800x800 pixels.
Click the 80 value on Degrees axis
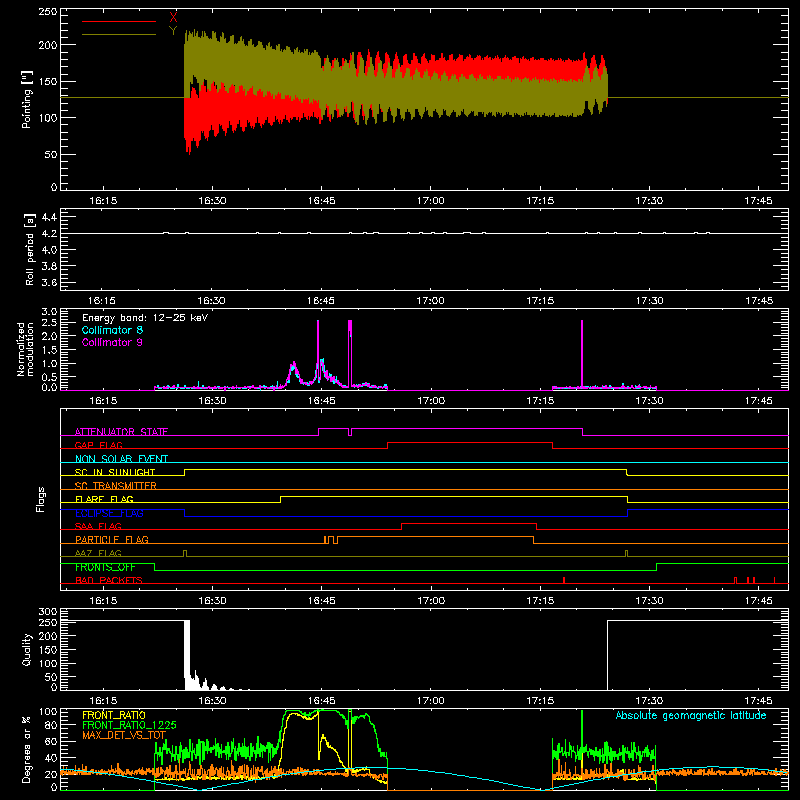pos(52,724)
